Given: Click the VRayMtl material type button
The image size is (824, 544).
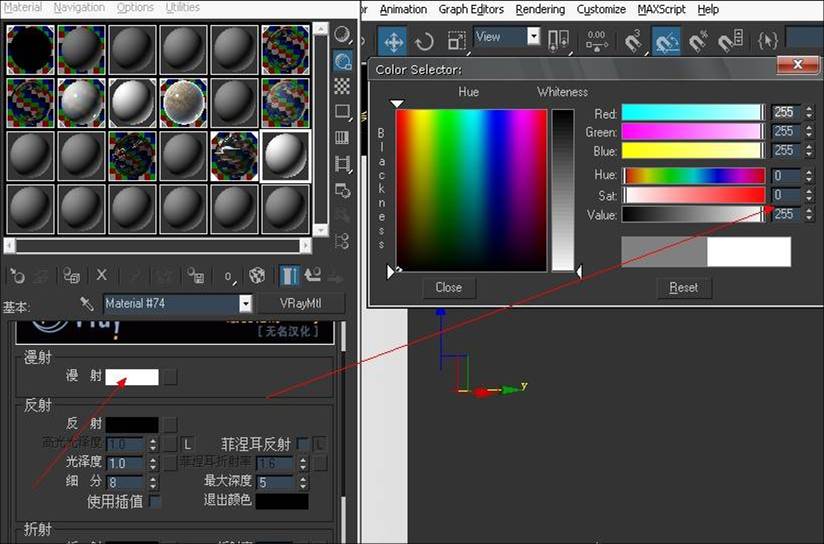Looking at the screenshot, I should click(300, 303).
